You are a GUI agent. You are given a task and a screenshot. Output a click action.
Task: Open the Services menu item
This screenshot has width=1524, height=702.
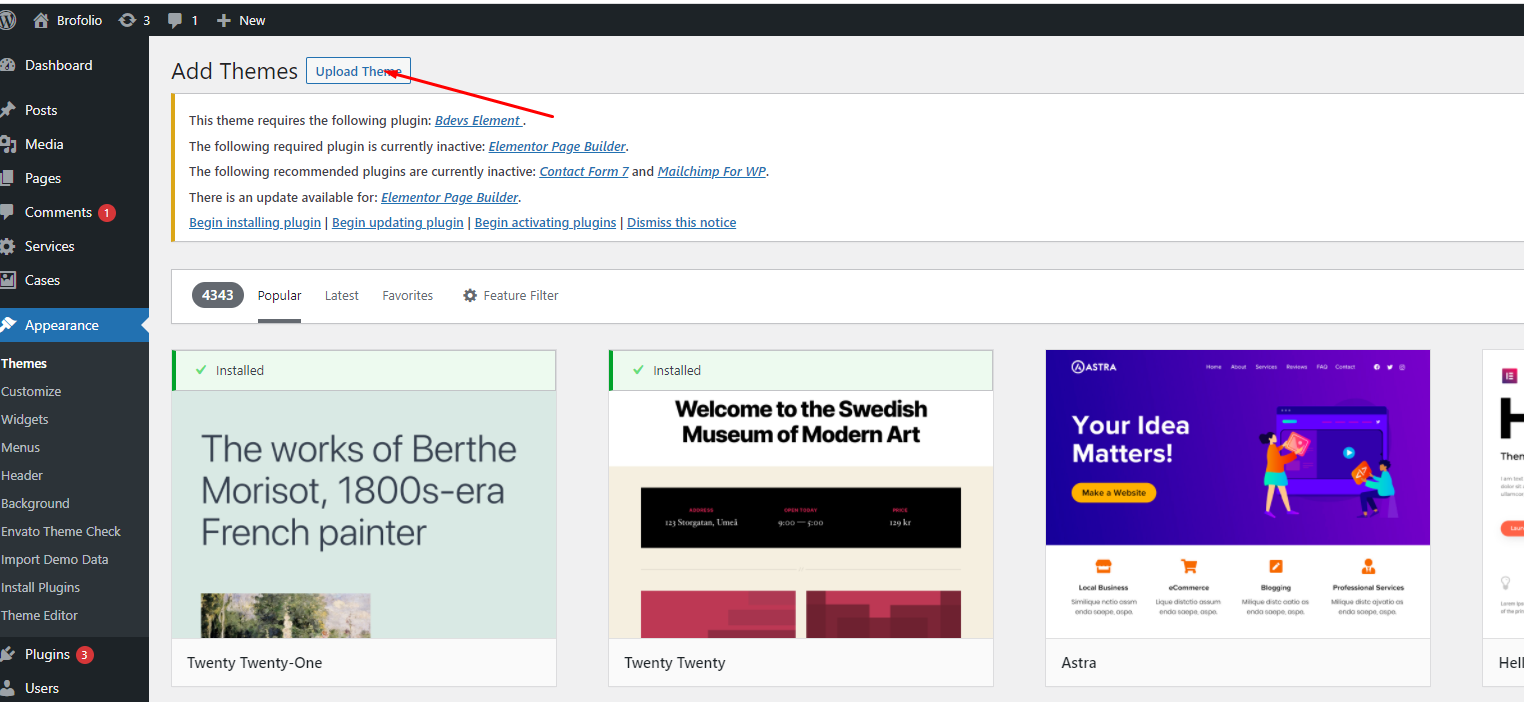click(x=50, y=246)
